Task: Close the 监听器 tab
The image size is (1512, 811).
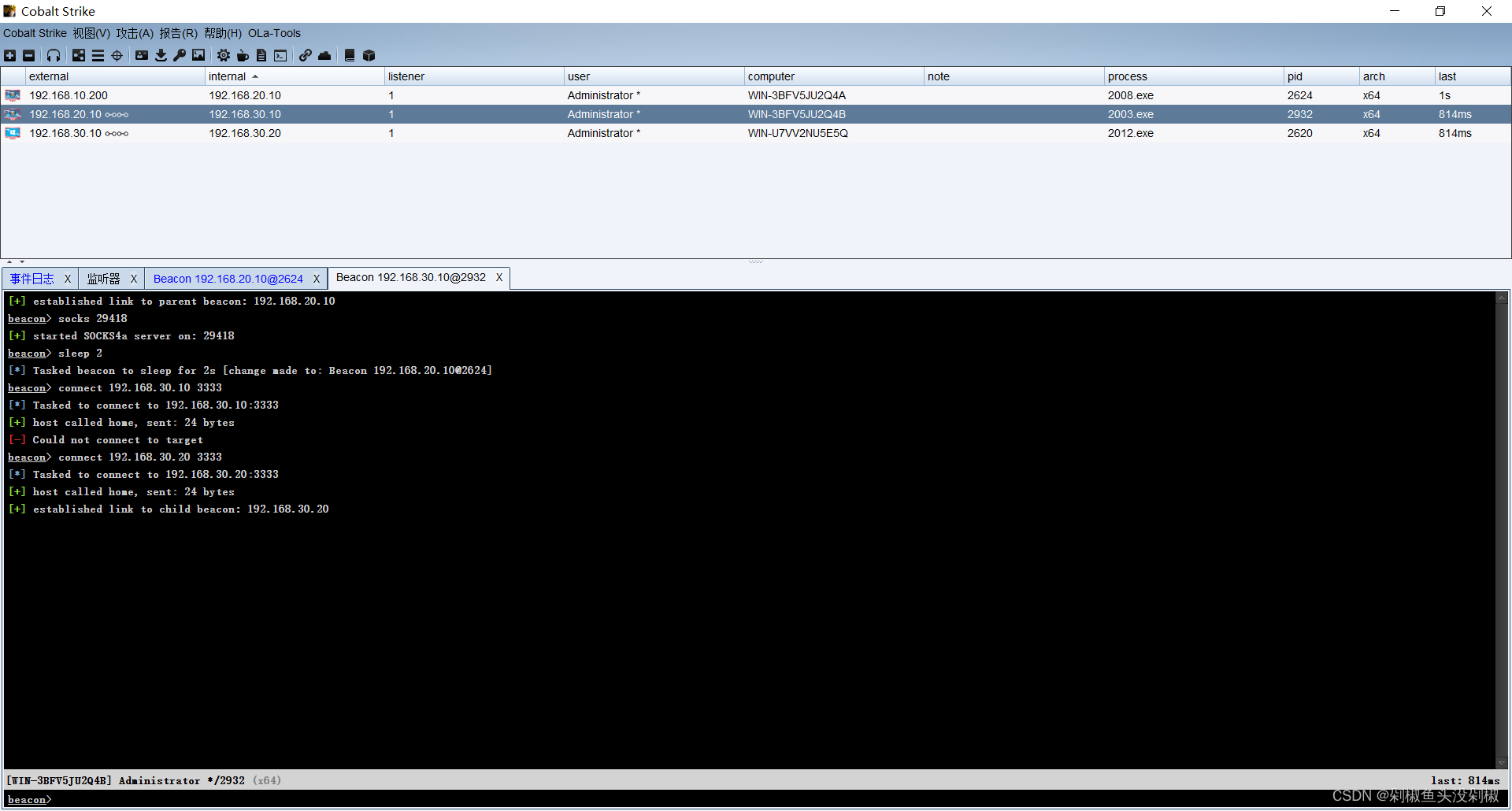Action: (134, 279)
